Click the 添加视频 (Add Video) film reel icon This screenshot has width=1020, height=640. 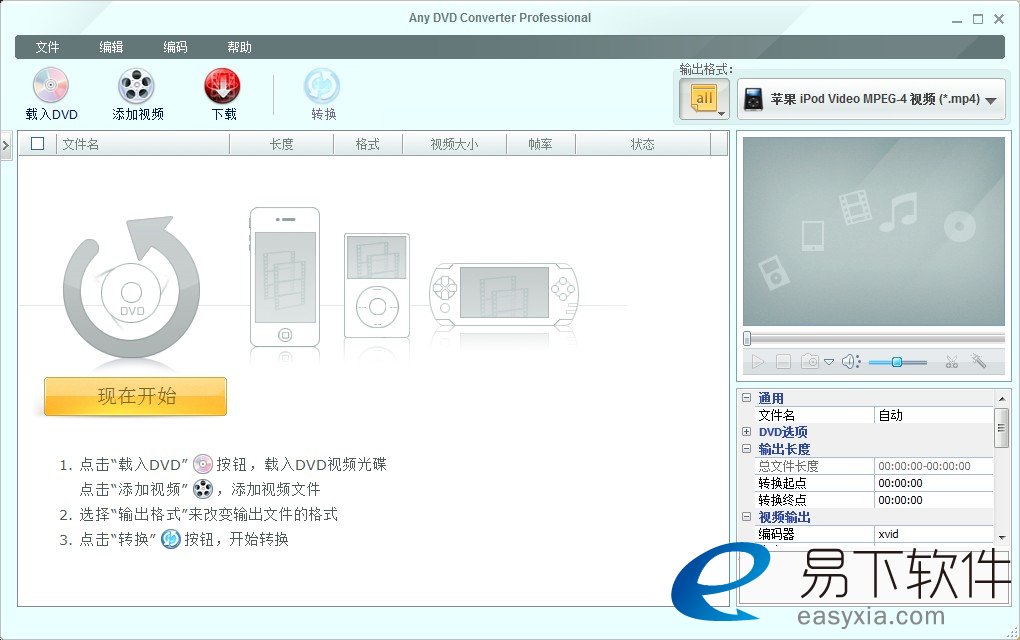137,86
